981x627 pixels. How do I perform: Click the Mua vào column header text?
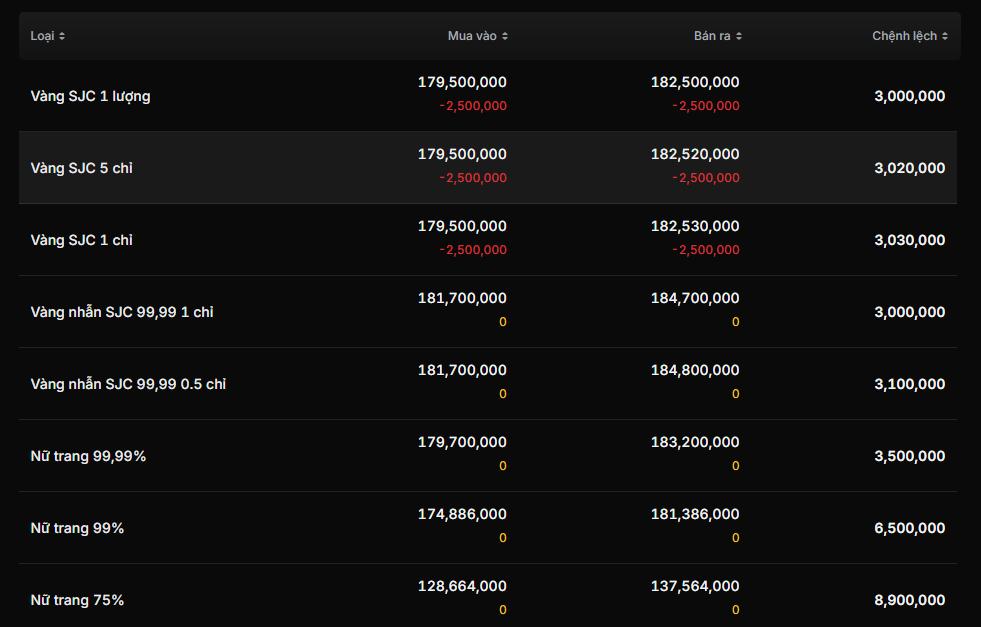[x=472, y=36]
